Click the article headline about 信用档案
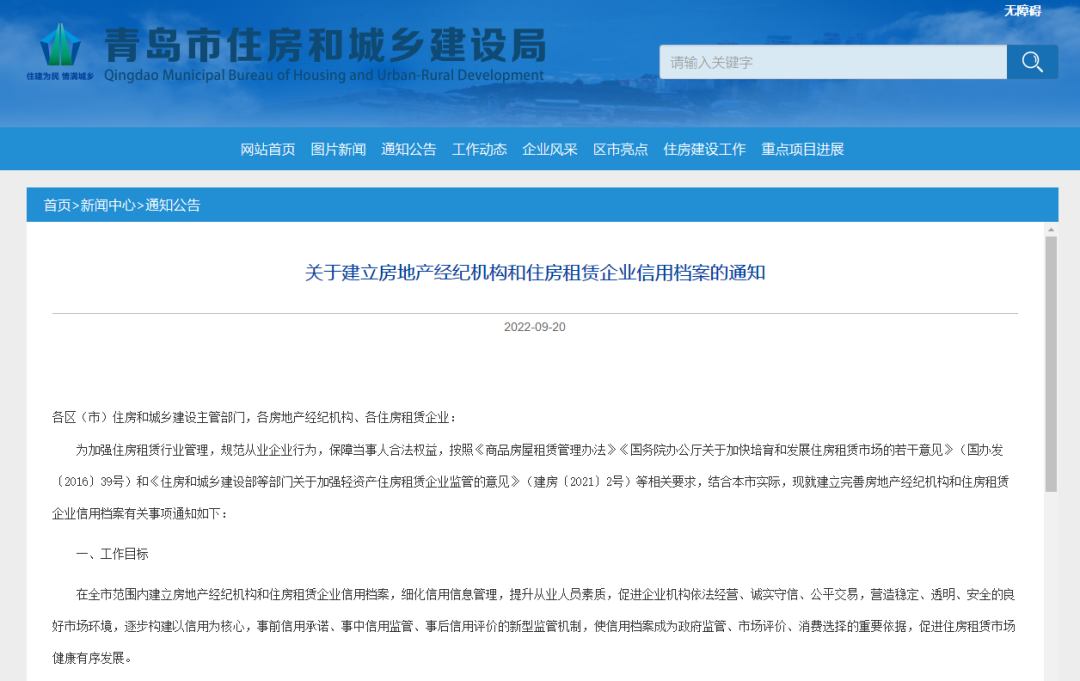The height and width of the screenshot is (681, 1080). pyautogui.click(x=535, y=273)
